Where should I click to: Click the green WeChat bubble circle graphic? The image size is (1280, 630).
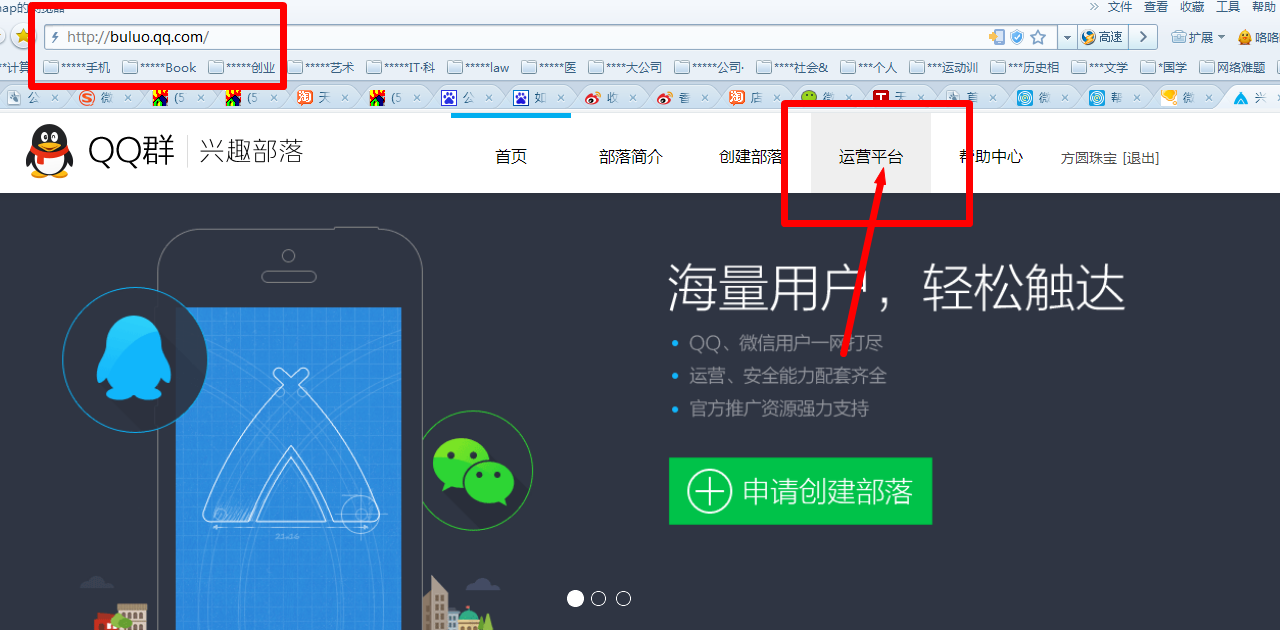[x=474, y=470]
